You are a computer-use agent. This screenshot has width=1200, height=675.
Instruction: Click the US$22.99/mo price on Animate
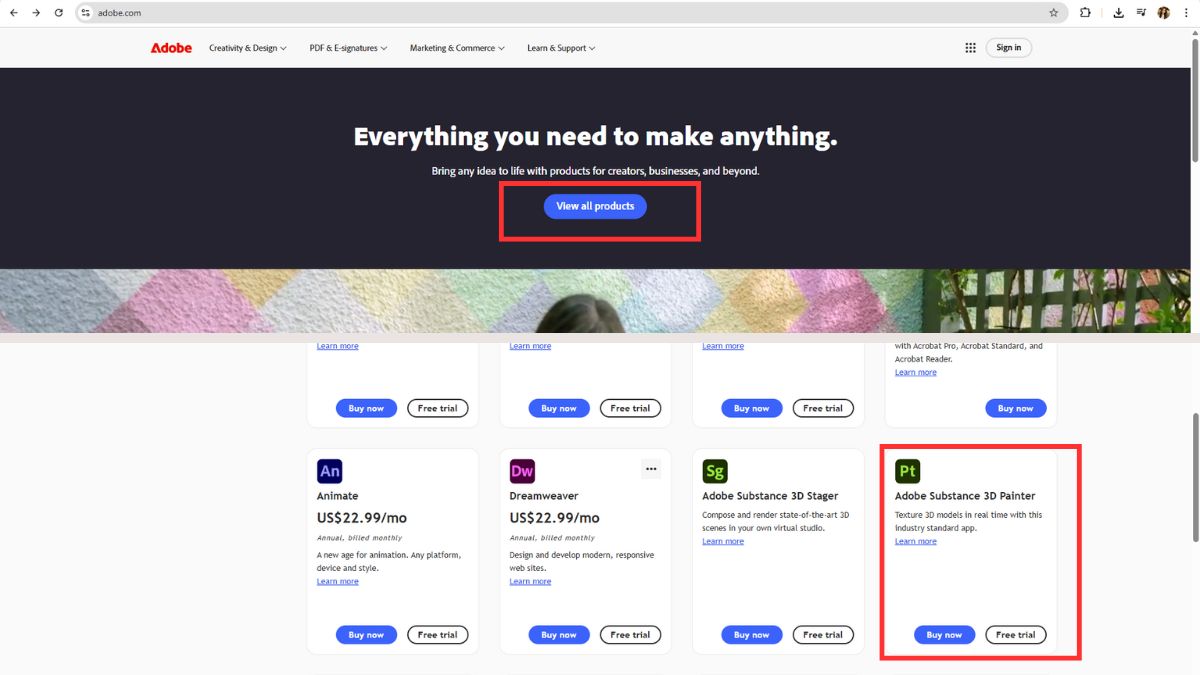(362, 518)
